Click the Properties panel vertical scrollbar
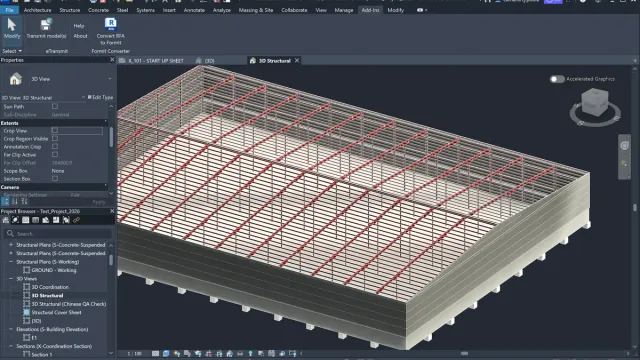 pos(111,137)
